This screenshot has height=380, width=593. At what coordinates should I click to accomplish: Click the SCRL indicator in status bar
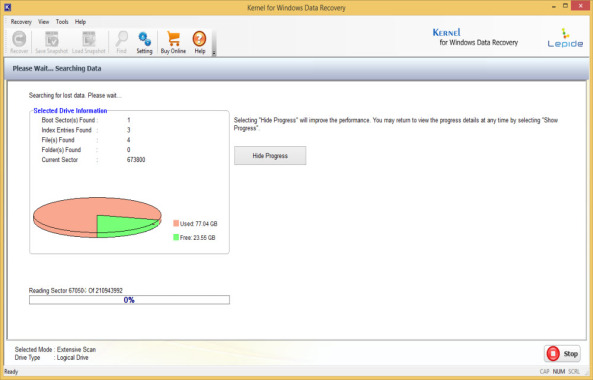(x=574, y=372)
